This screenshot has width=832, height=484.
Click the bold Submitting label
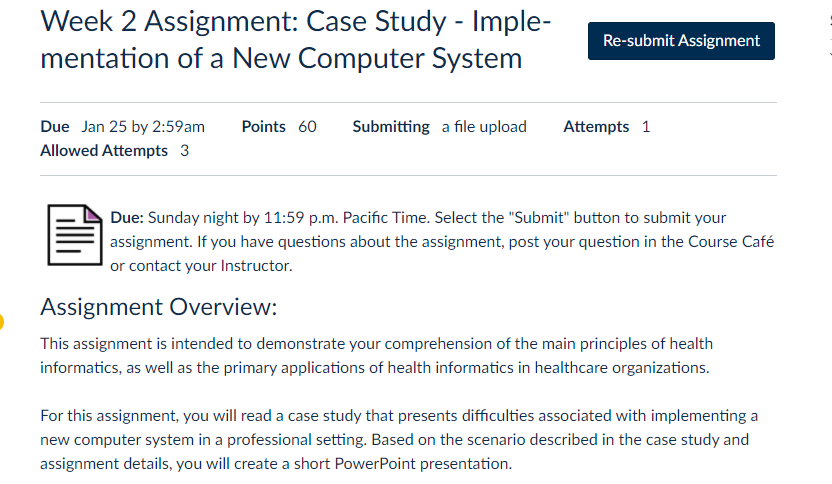[391, 126]
